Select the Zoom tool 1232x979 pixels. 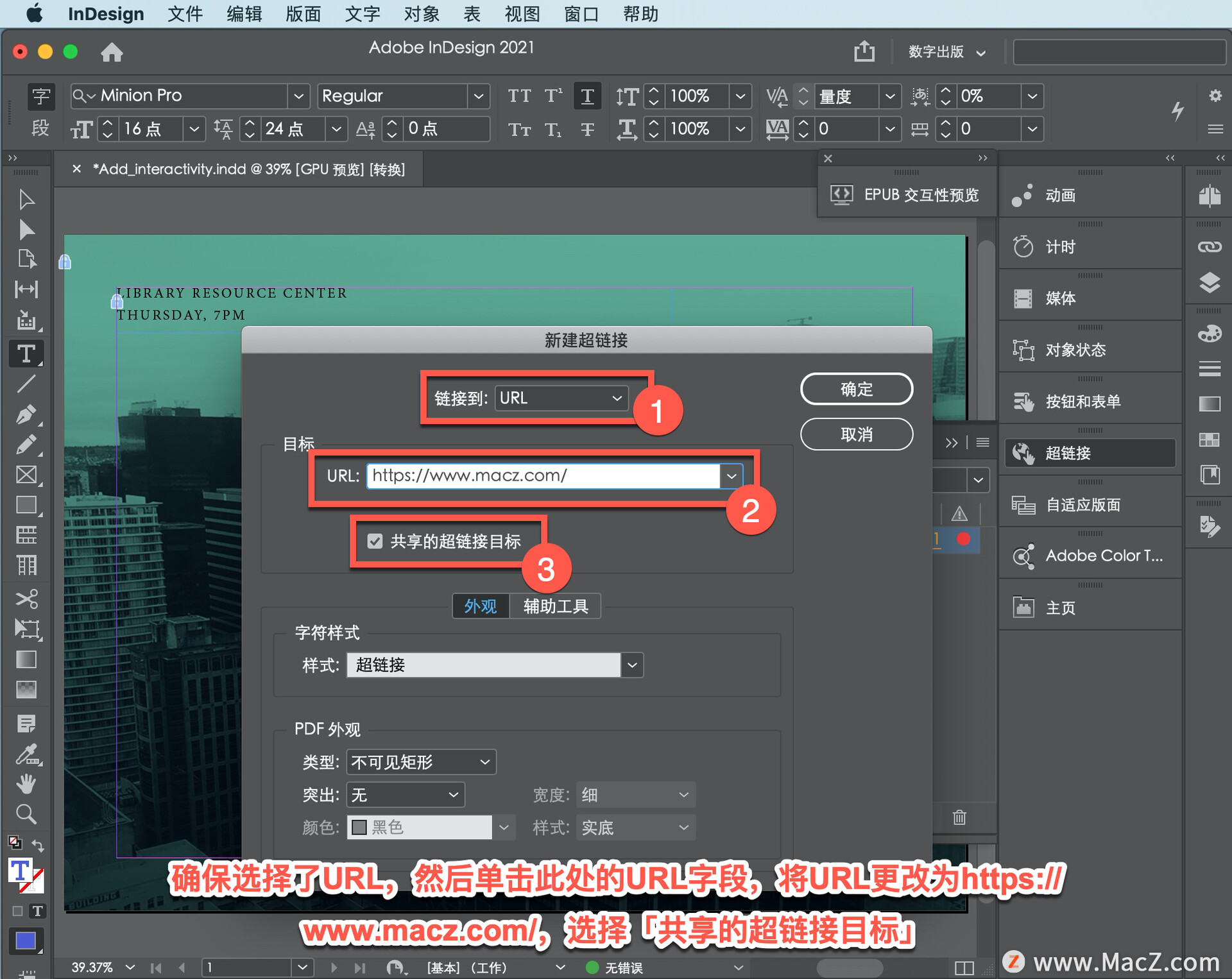pos(26,814)
